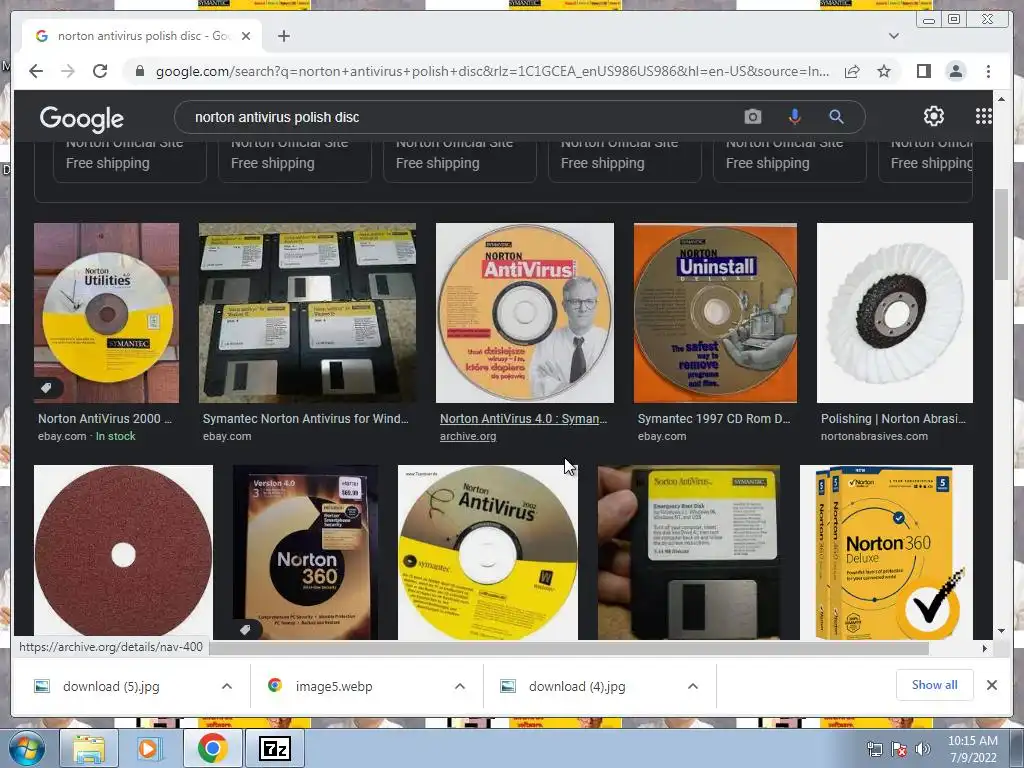Click the Google logo

click(82, 118)
